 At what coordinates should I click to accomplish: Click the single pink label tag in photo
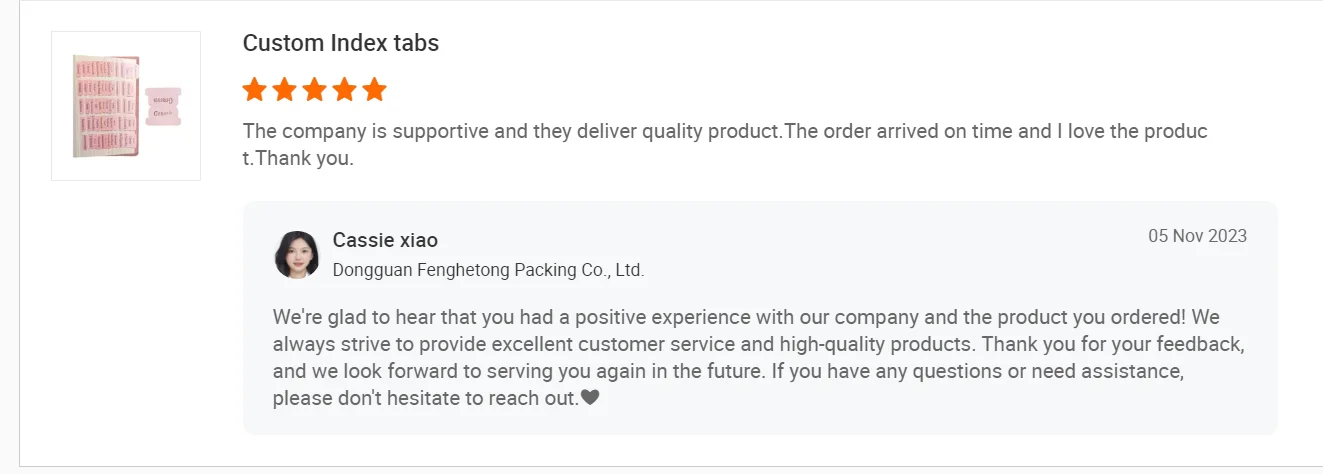pyautogui.click(x=163, y=108)
